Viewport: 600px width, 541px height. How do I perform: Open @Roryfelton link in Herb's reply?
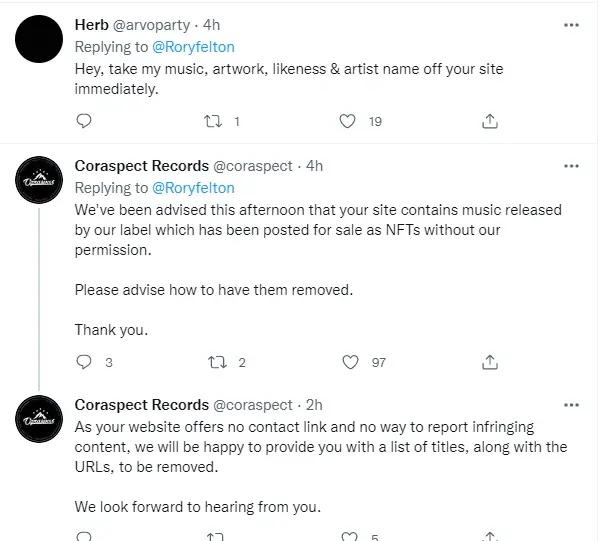(193, 47)
